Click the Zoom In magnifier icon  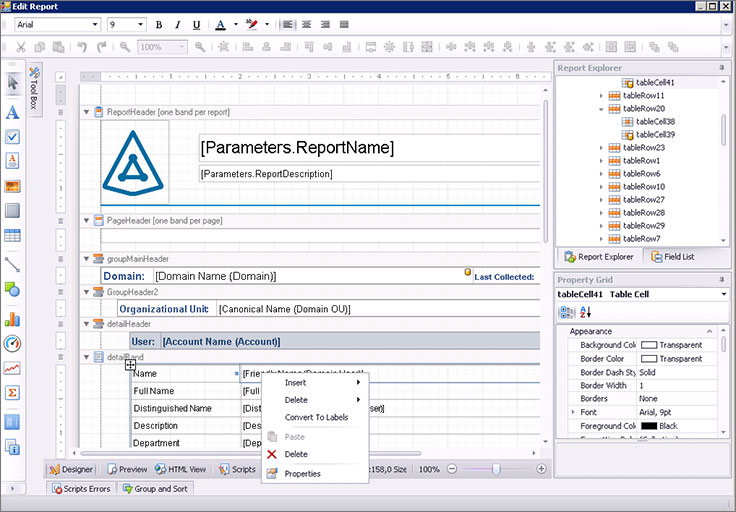click(x=200, y=47)
